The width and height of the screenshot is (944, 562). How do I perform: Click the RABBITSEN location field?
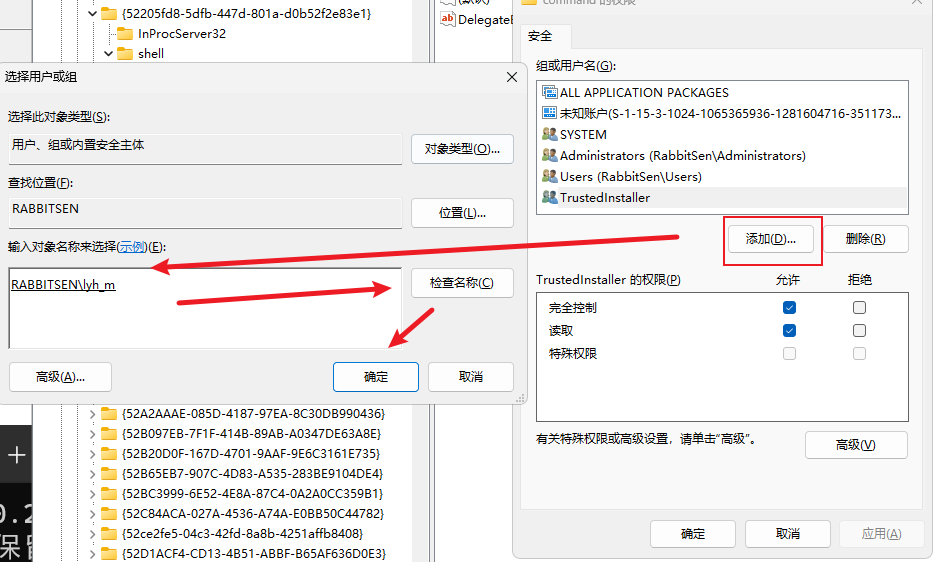[x=205, y=213]
